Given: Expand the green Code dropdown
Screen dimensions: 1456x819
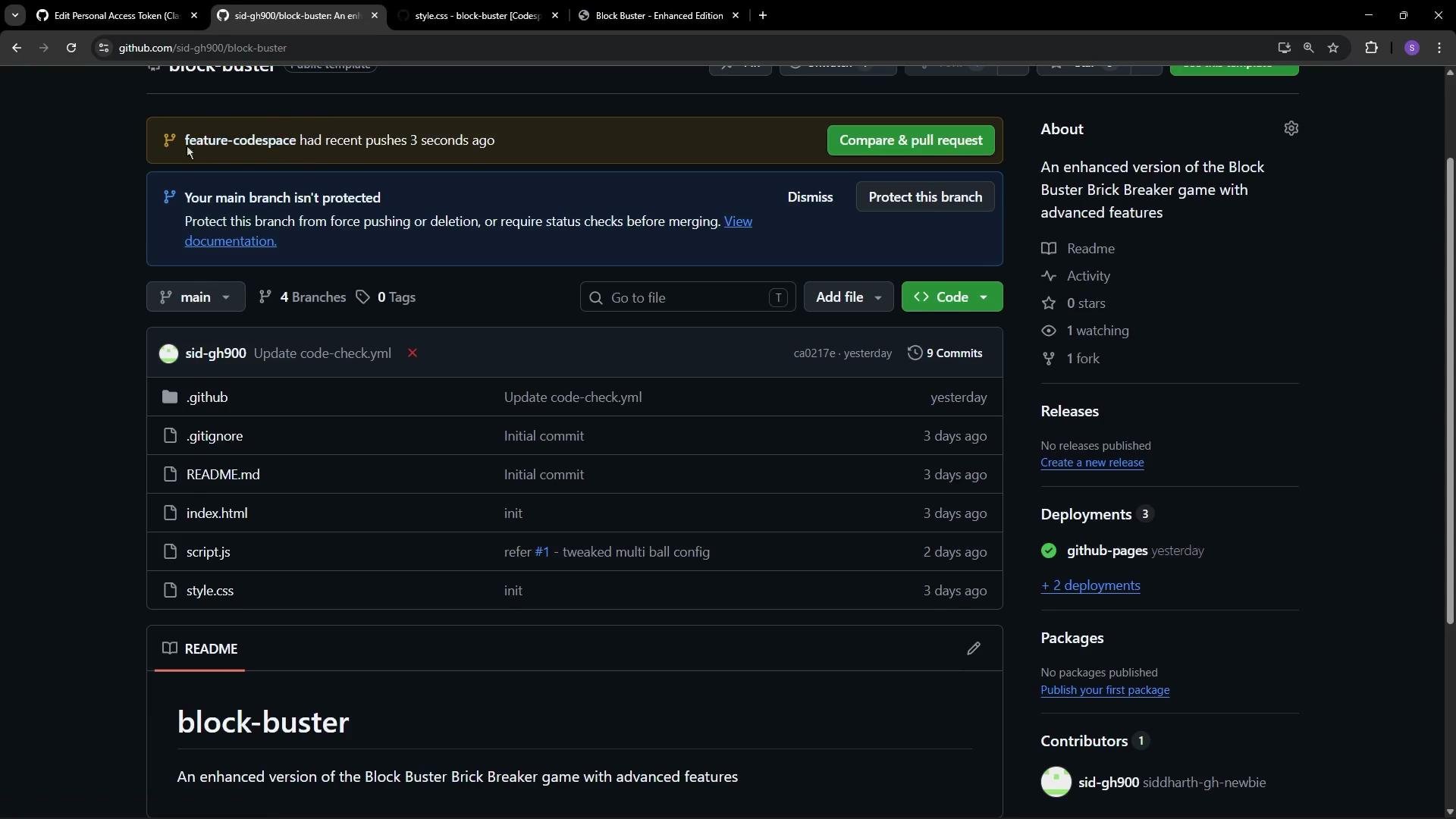Looking at the screenshot, I should coord(952,297).
